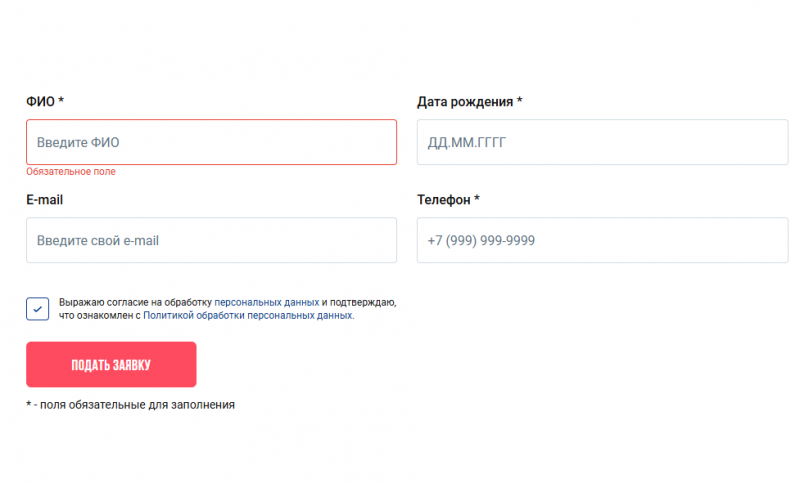The width and height of the screenshot is (800, 483).
Task: Click the asterisk beside Дата рождения
Action: pos(520,101)
